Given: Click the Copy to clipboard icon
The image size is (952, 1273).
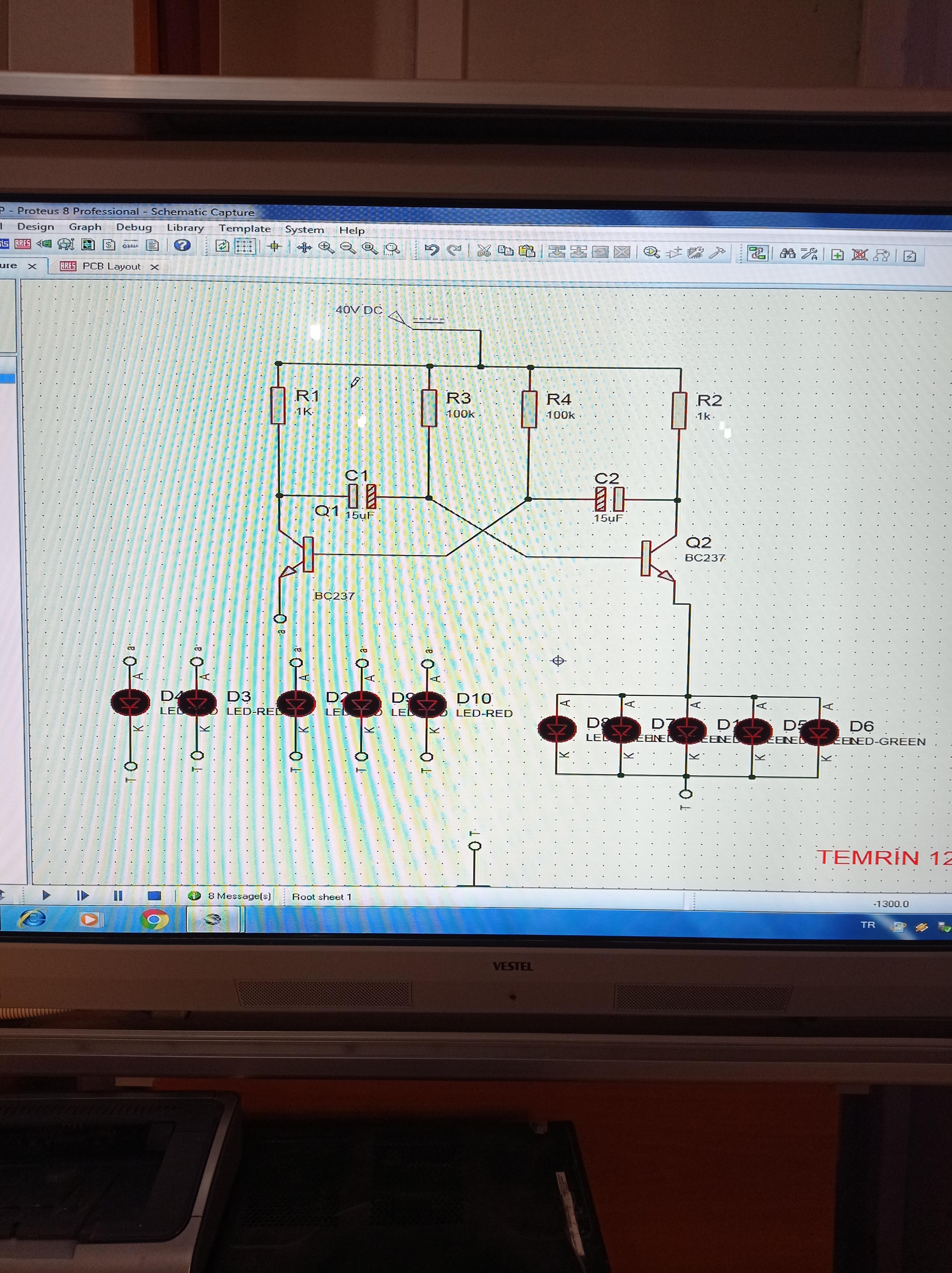Looking at the screenshot, I should pos(505,251).
